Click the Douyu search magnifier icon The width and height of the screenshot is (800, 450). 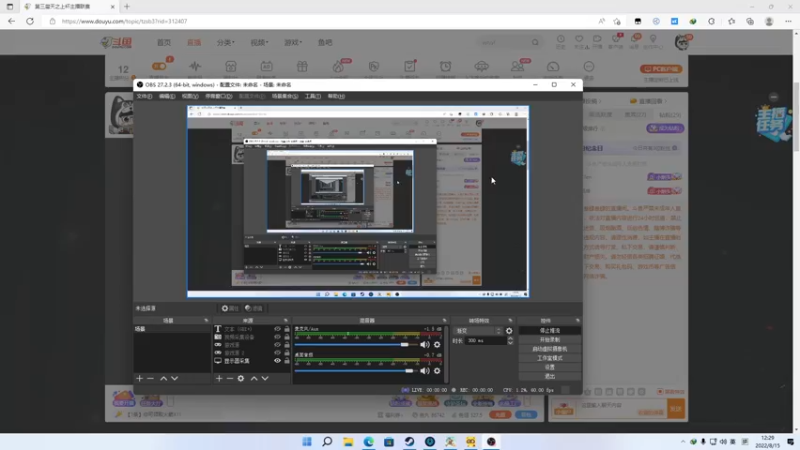pos(535,42)
